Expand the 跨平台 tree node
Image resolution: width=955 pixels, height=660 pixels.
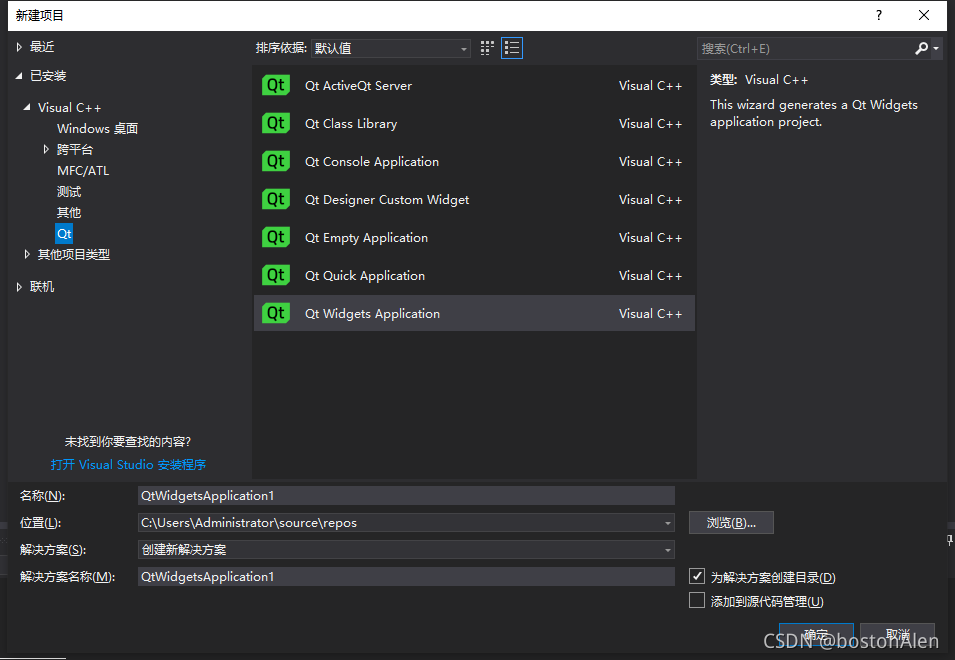[x=46, y=149]
